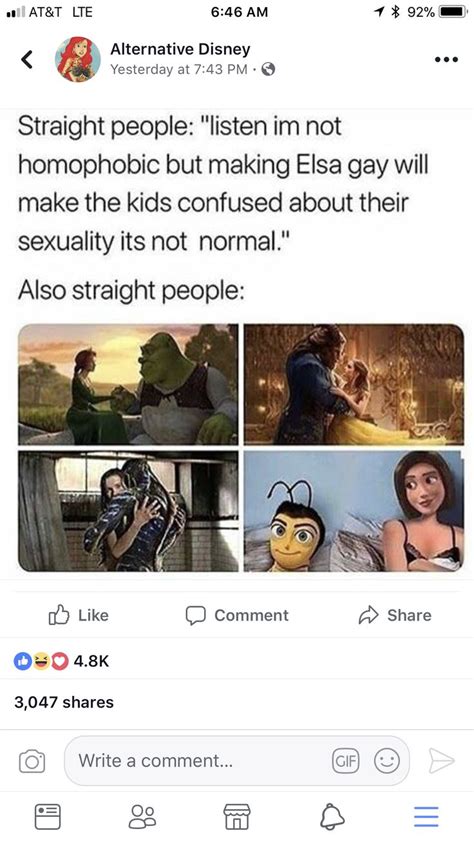Open the three-dot post options menu
Viewport: 474px width, 842px height.
(447, 60)
